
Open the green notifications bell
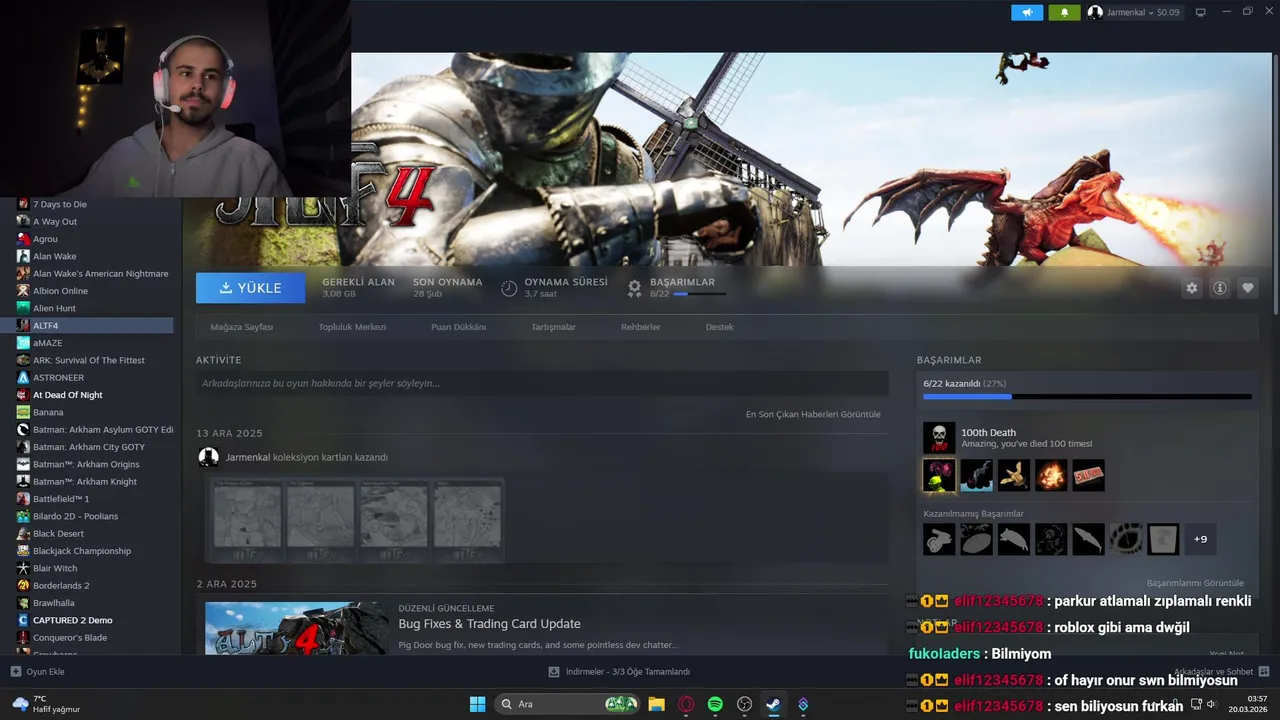coord(1064,12)
